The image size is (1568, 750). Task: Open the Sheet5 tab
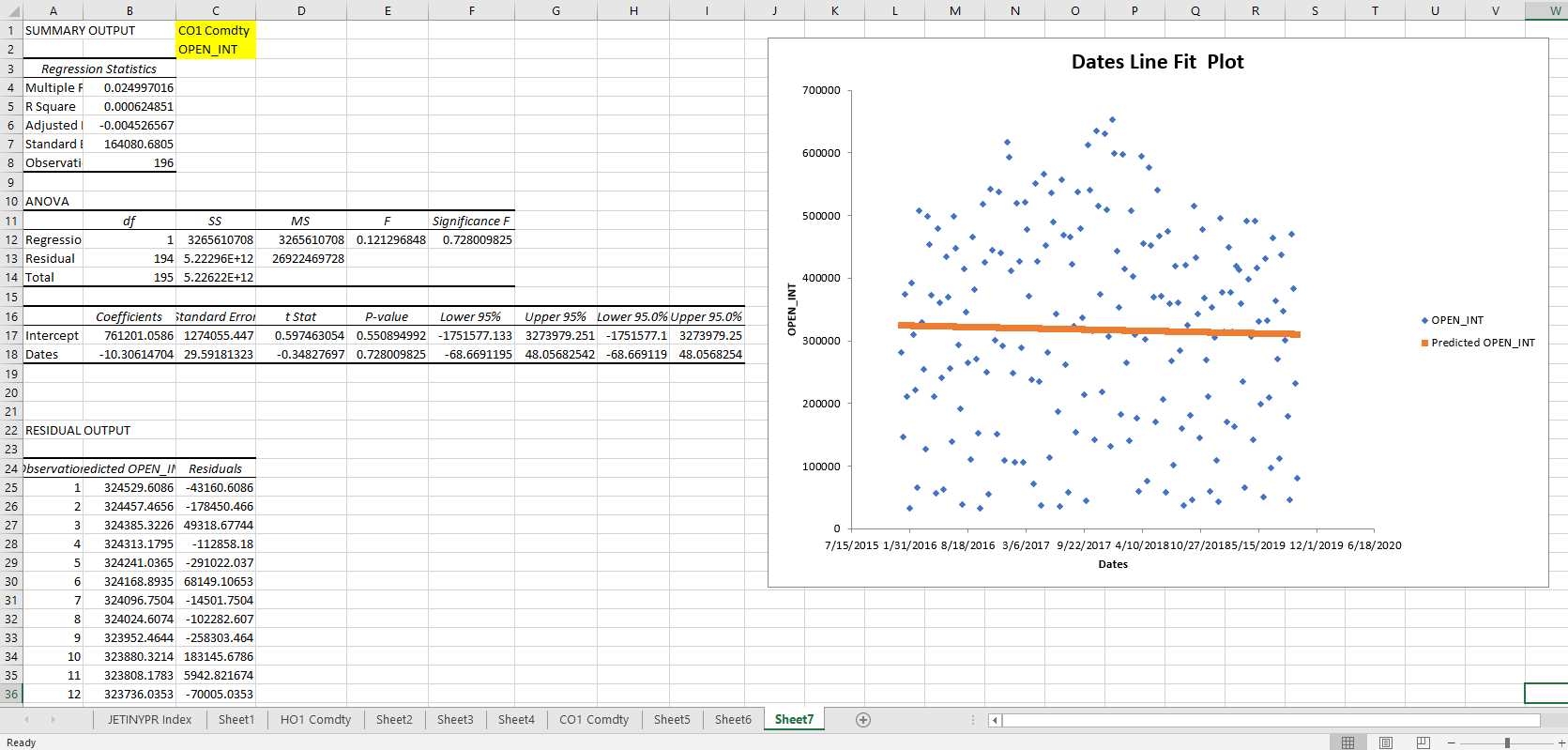point(672,720)
